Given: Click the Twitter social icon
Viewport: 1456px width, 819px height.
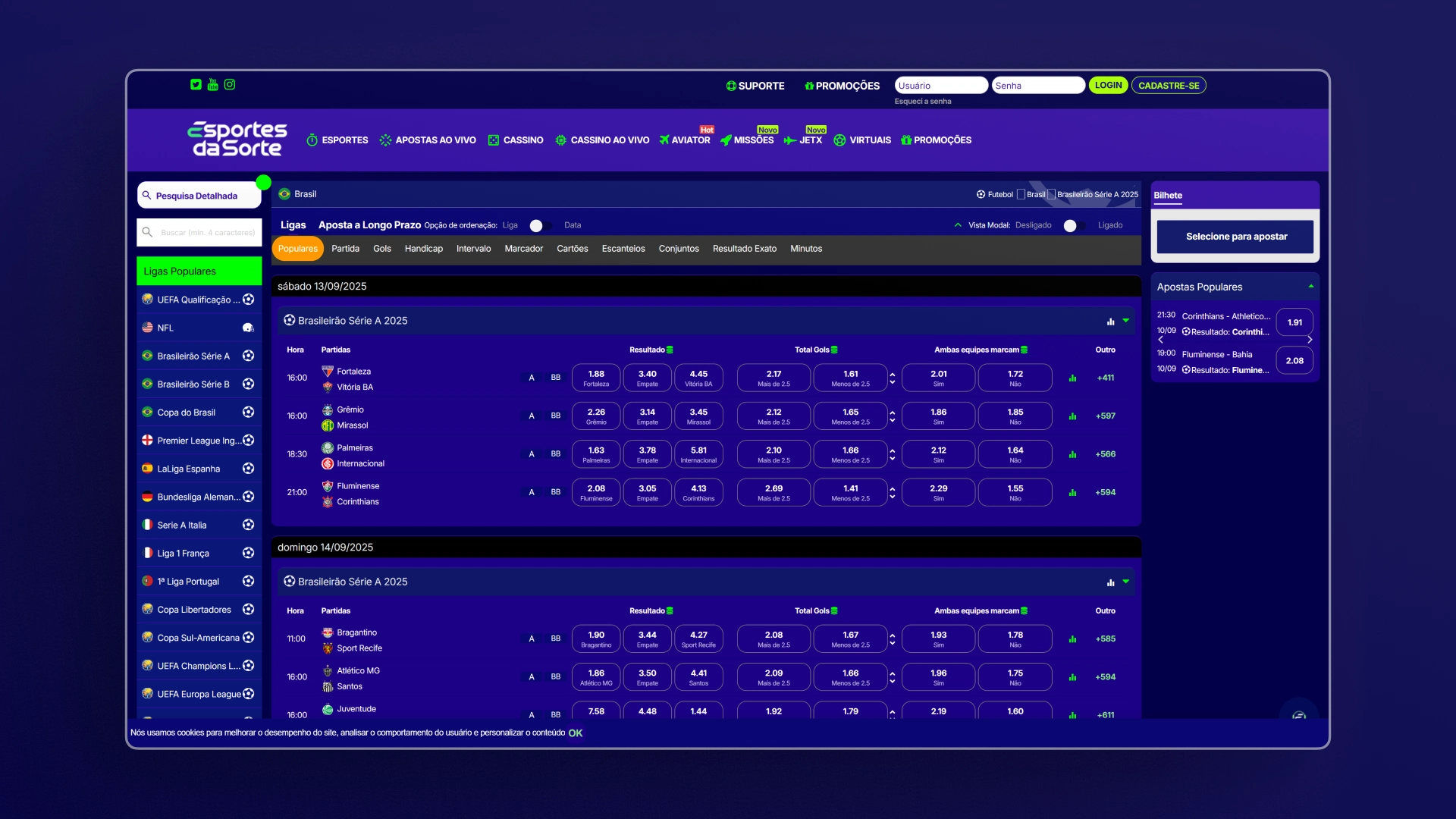Looking at the screenshot, I should click(196, 85).
